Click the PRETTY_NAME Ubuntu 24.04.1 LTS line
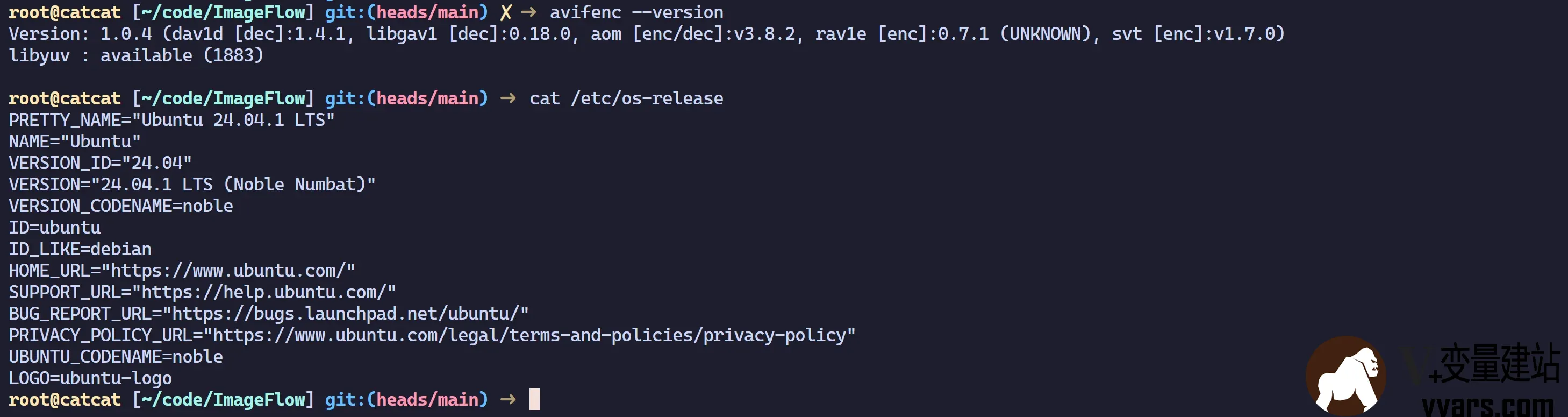 point(171,119)
